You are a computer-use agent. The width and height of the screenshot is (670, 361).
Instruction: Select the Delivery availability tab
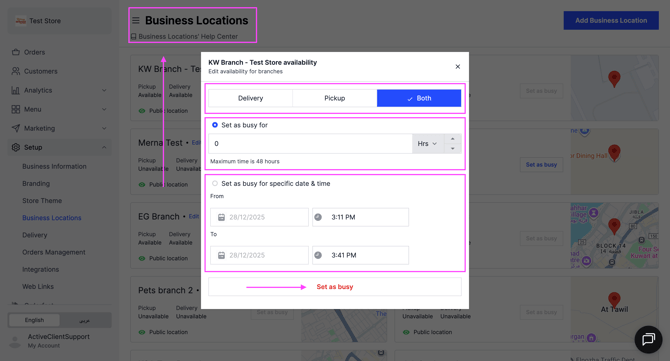[250, 98]
